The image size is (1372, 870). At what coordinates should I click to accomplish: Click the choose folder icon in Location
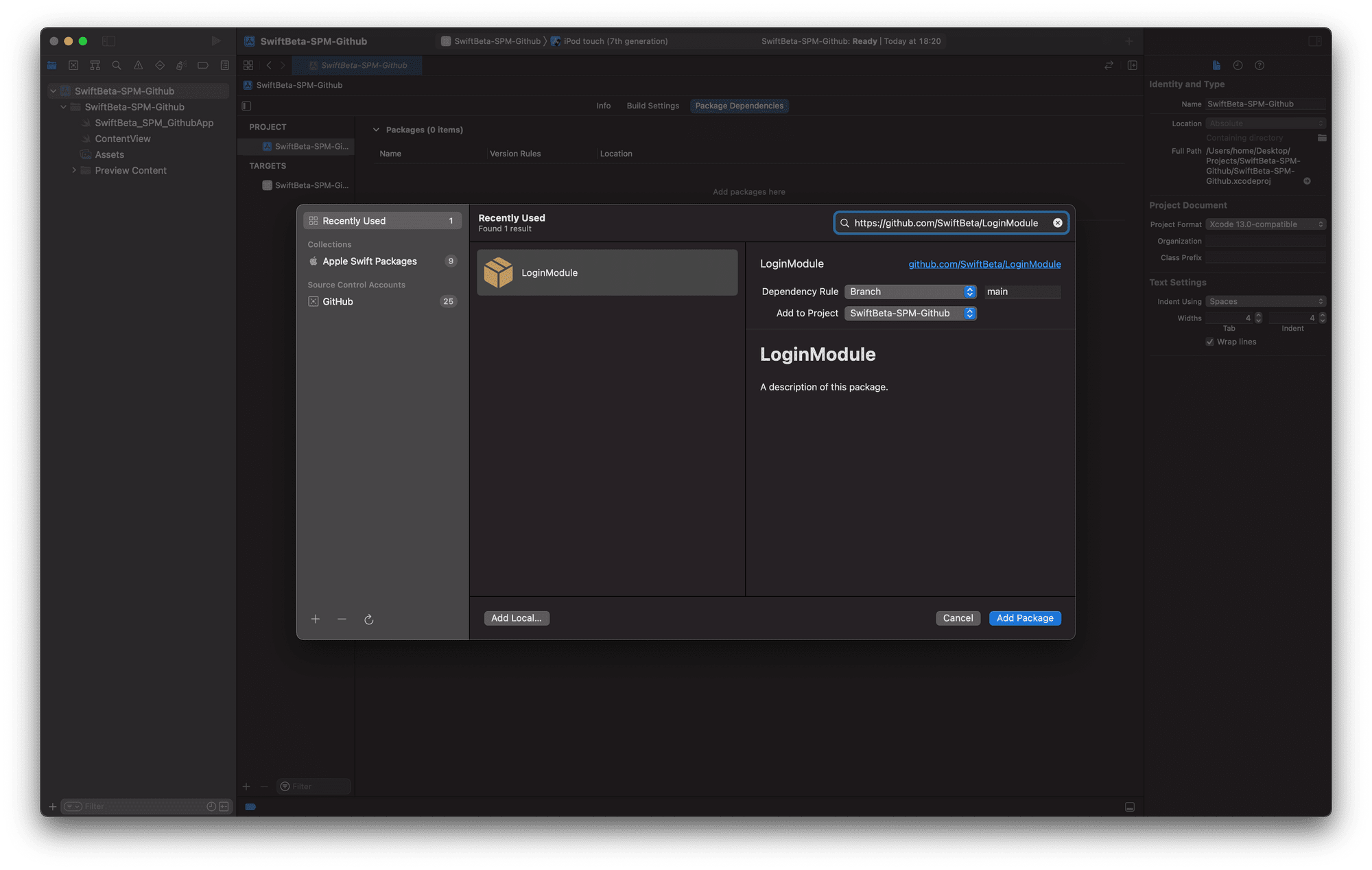coord(1322,138)
